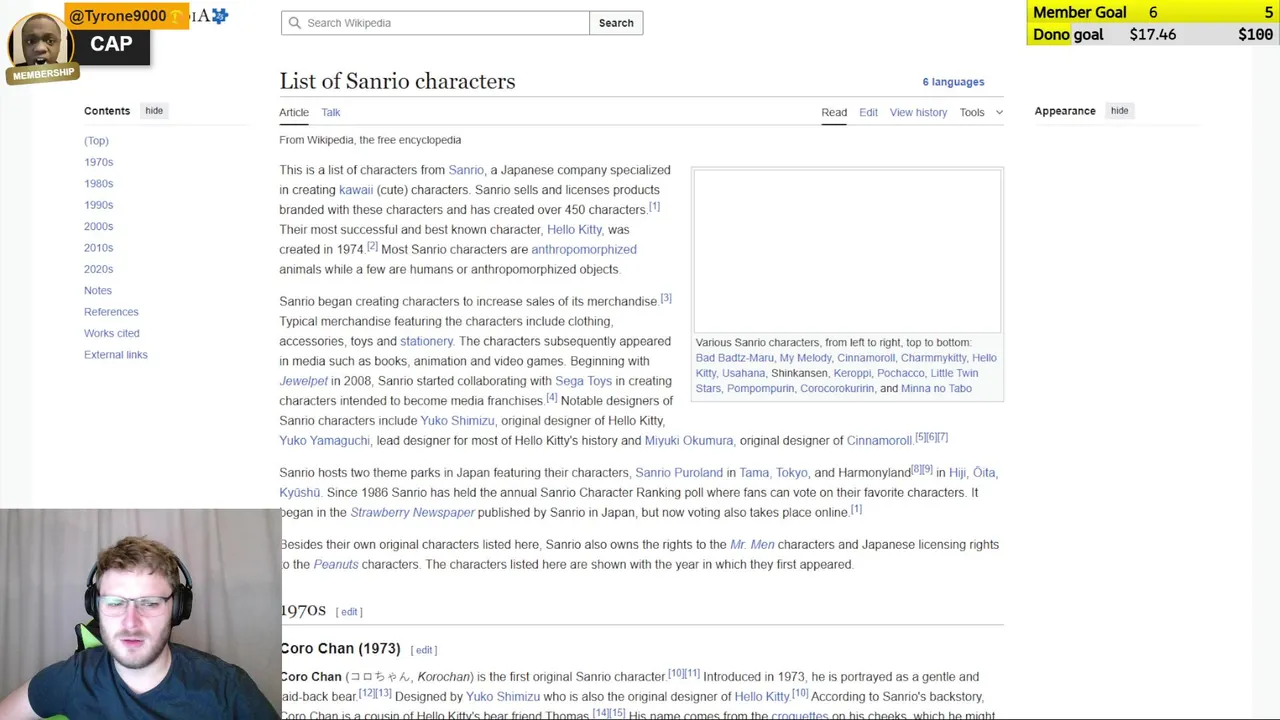Open the Sanrio Puroland link
This screenshot has width=1280, height=720.
(x=679, y=473)
